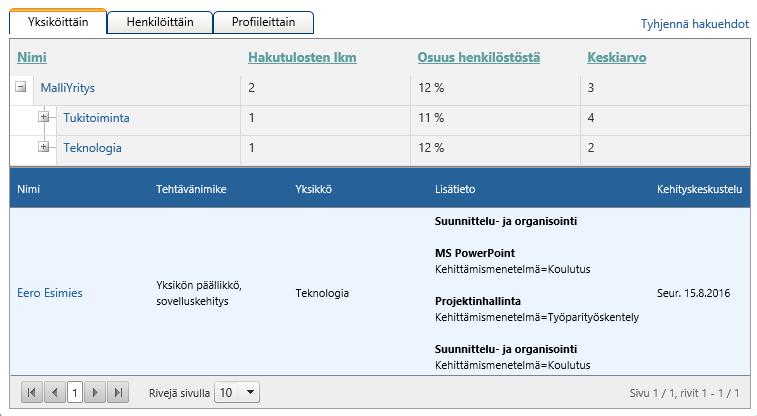The image size is (757, 416).
Task: Click the Seur. 15.8.2016 date
Action: tap(693, 293)
